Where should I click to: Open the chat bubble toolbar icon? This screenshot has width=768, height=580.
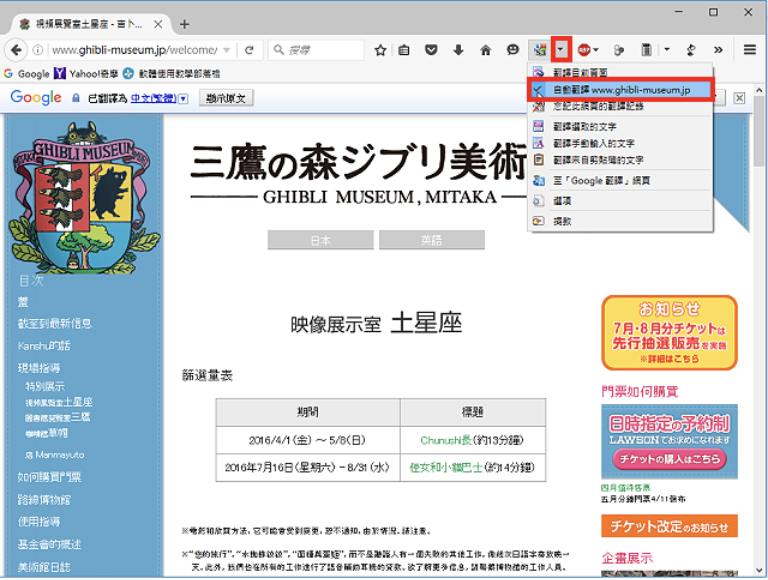(x=512, y=50)
